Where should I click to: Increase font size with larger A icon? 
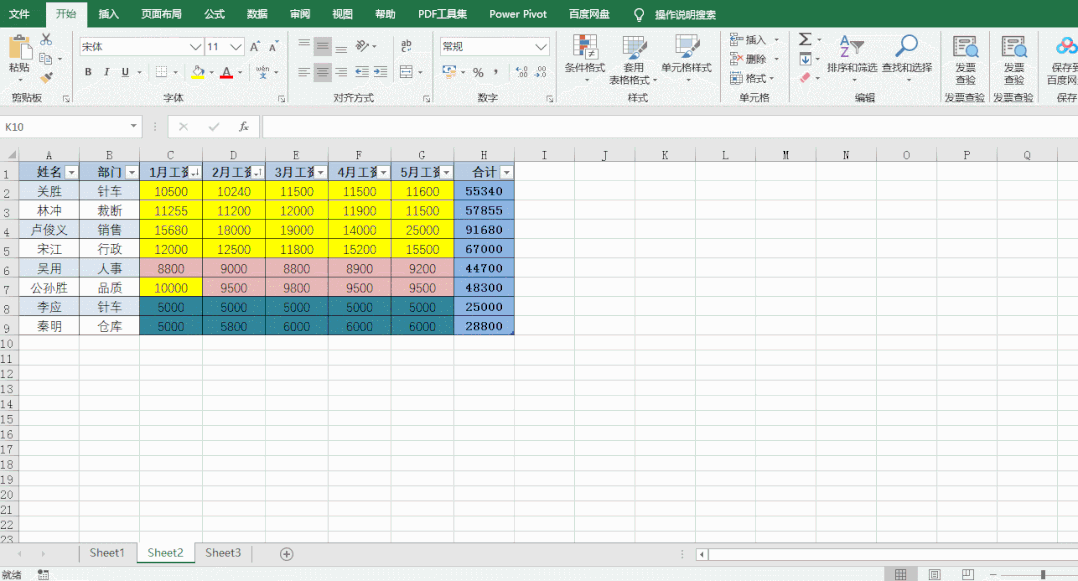point(255,47)
